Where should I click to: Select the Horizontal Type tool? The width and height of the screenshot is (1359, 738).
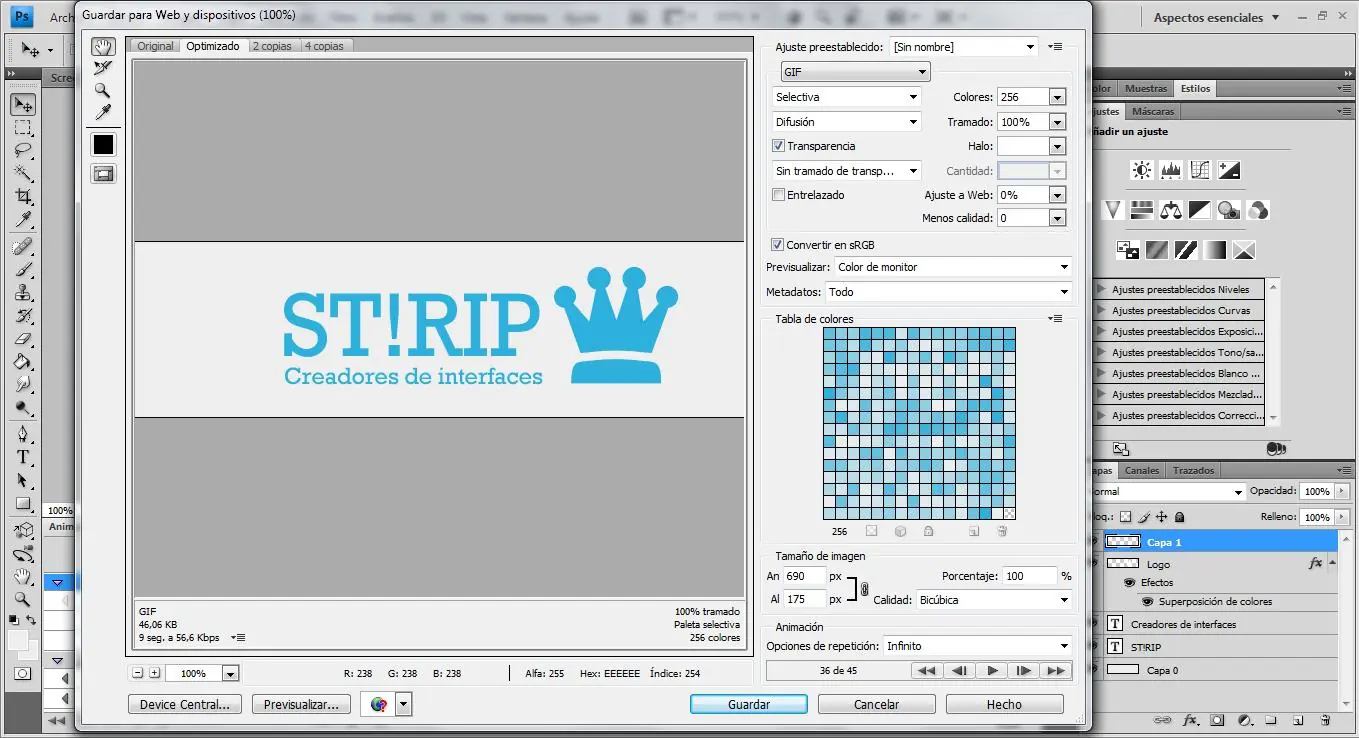pyautogui.click(x=23, y=457)
